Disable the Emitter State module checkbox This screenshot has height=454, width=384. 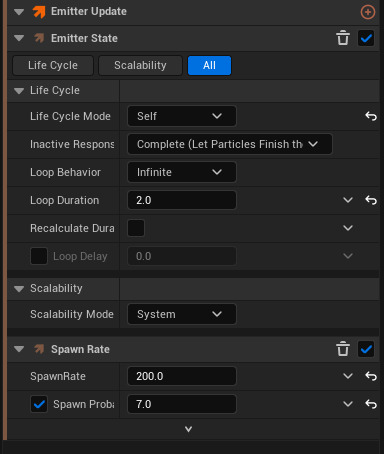coord(366,38)
